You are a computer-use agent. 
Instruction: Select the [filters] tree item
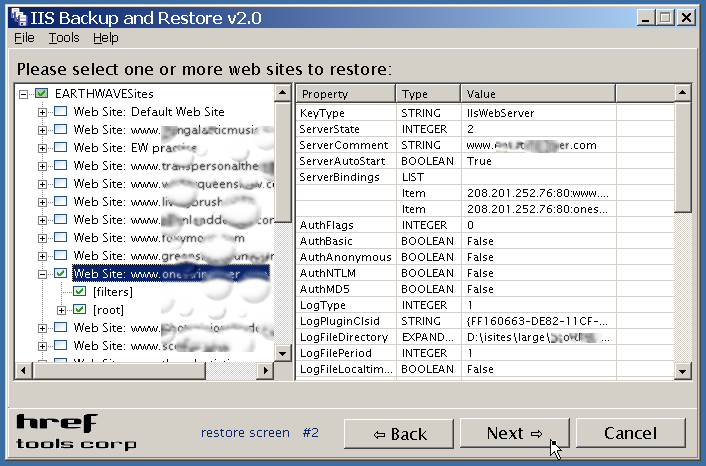[113, 292]
